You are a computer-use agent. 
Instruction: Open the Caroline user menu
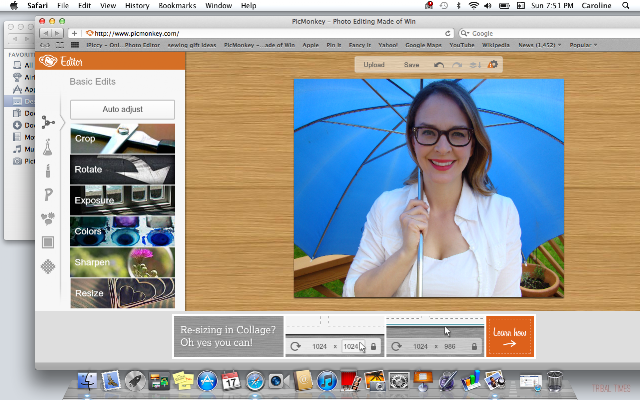596,5
